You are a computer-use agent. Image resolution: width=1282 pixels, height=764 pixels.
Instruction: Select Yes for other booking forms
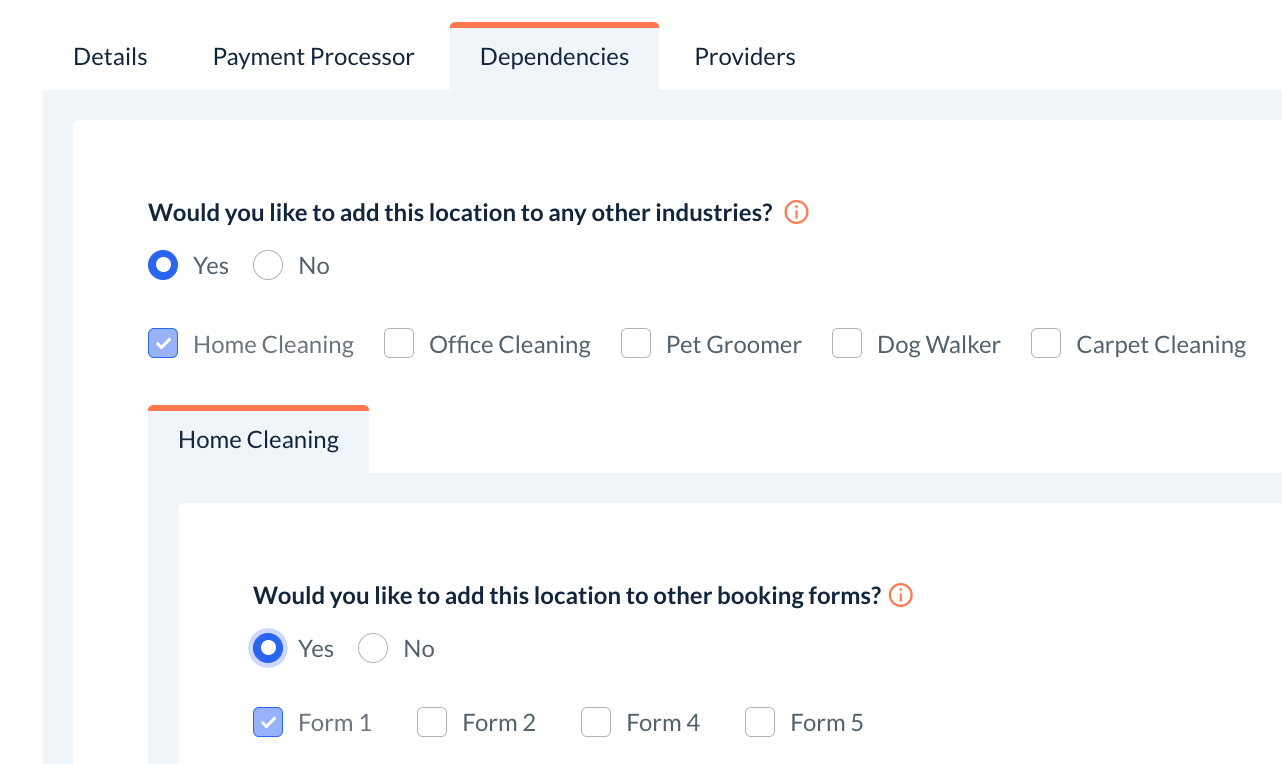pyautogui.click(x=268, y=649)
